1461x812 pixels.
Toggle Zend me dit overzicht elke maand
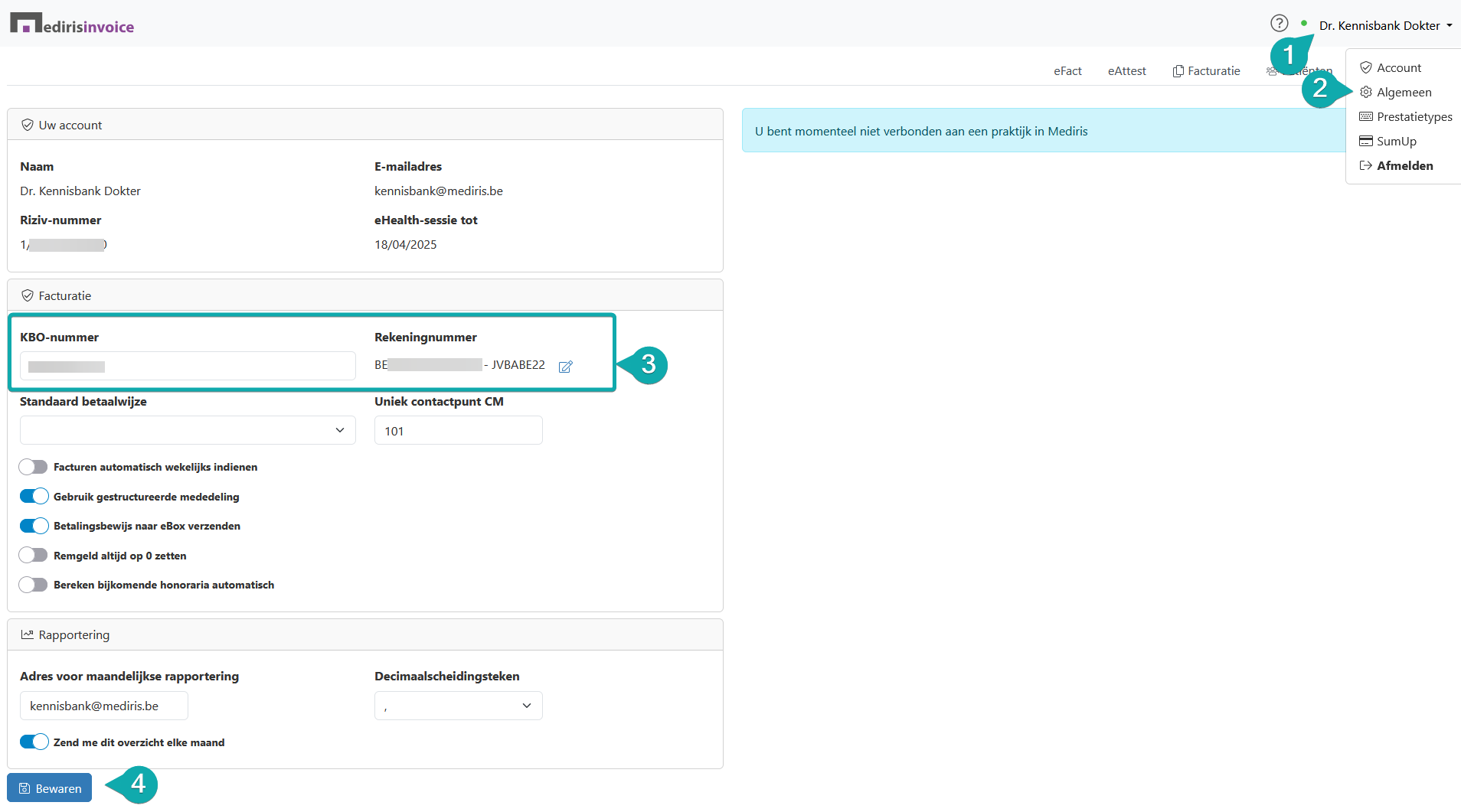click(34, 742)
